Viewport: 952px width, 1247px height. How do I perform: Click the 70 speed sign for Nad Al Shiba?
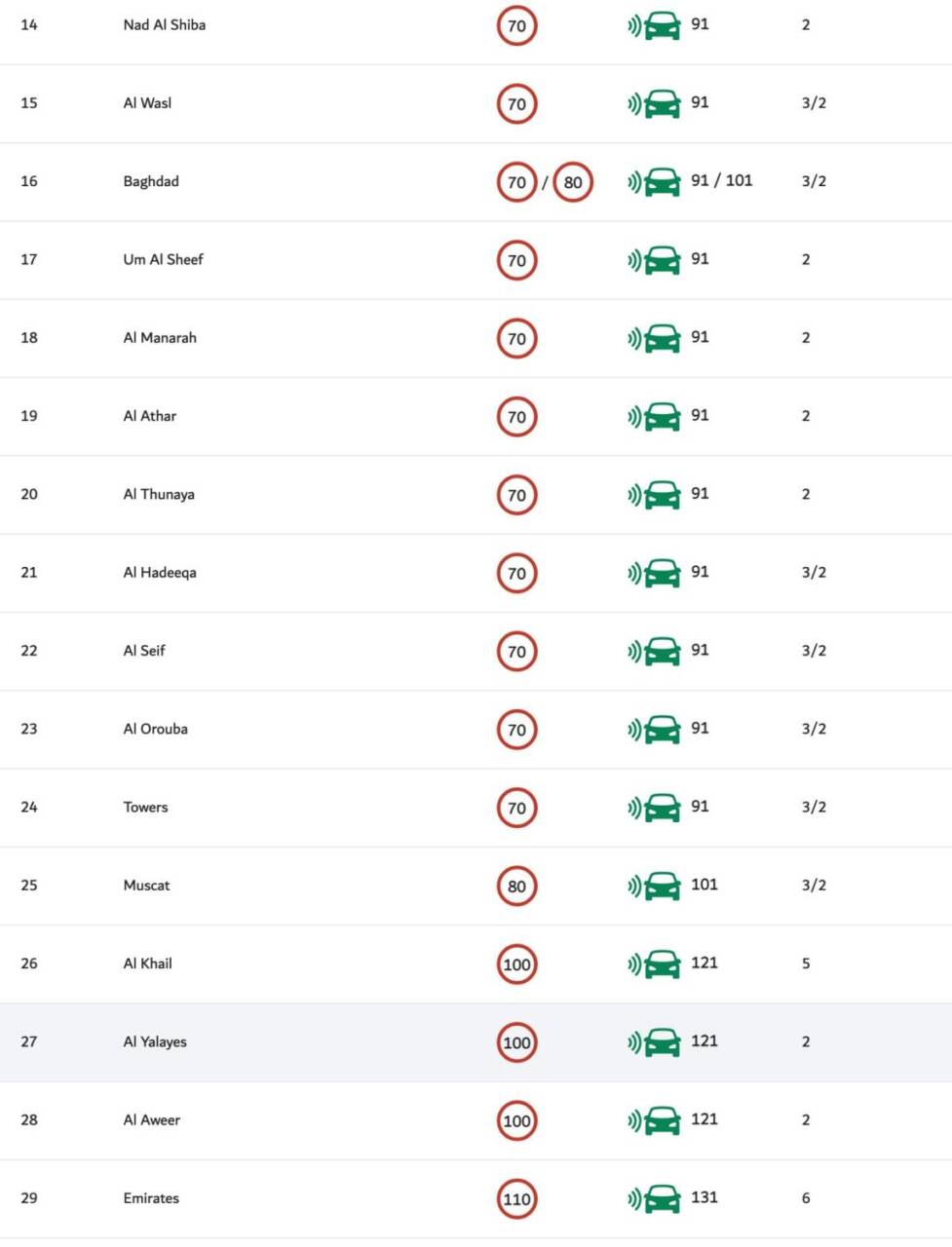pyautogui.click(x=516, y=25)
